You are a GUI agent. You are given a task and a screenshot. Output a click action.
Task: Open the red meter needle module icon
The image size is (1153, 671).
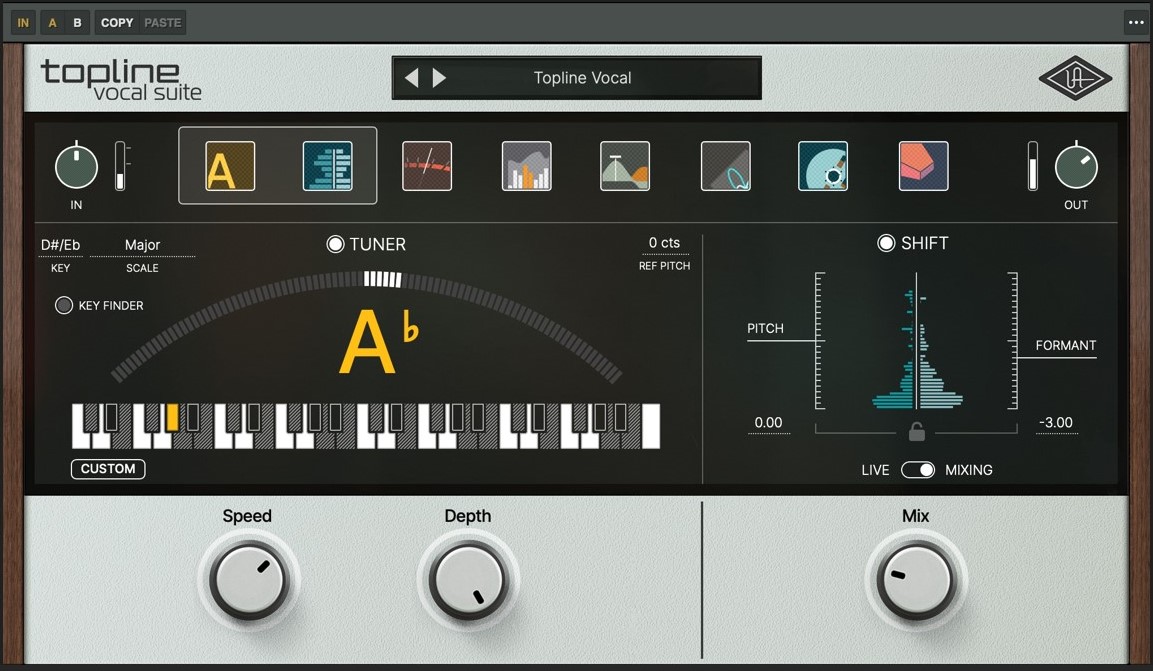[427, 166]
